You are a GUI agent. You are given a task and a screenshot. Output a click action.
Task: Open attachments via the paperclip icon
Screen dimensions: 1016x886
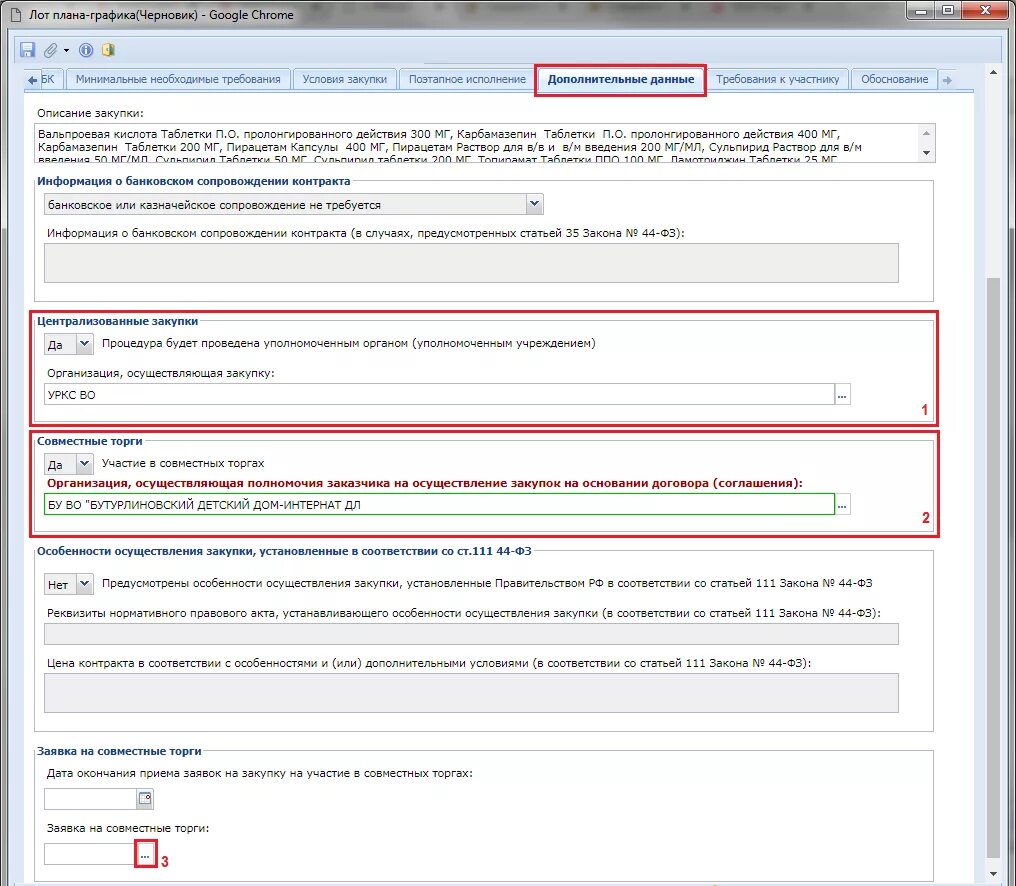click(51, 50)
